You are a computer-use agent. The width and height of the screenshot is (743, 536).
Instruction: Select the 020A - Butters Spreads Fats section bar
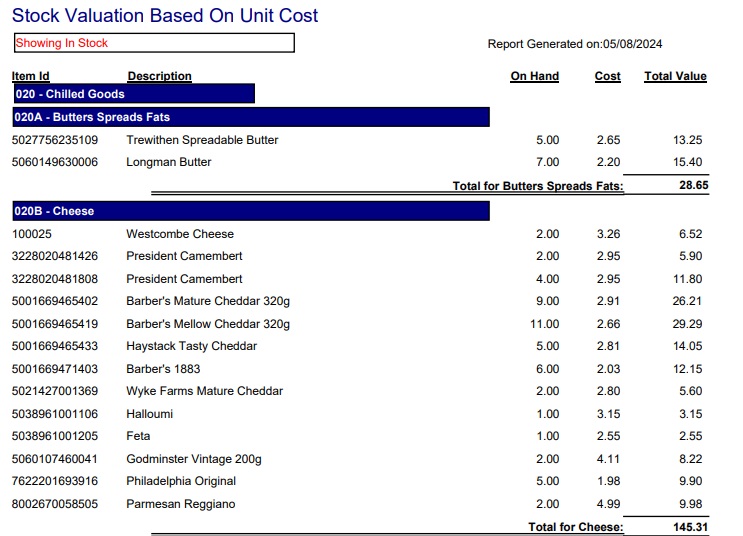251,117
